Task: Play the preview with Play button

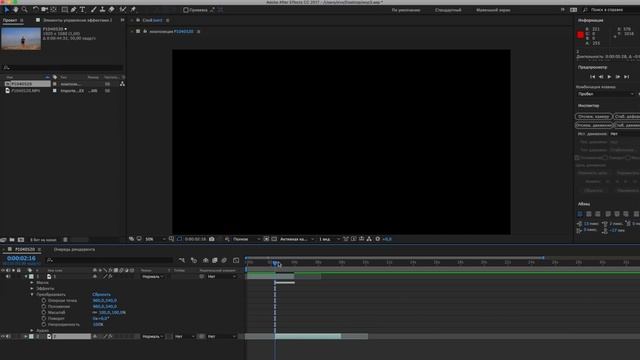Action: [609, 77]
